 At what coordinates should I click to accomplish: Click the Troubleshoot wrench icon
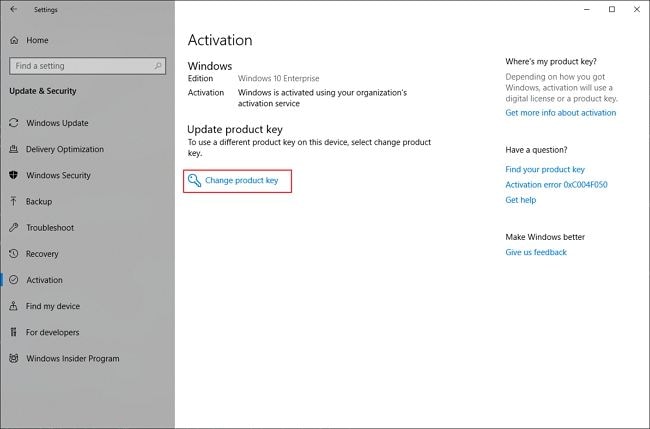(14, 227)
